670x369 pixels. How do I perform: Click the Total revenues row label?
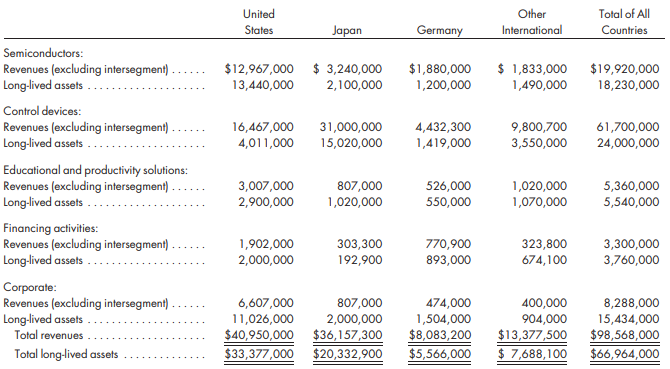pyautogui.click(x=49, y=335)
